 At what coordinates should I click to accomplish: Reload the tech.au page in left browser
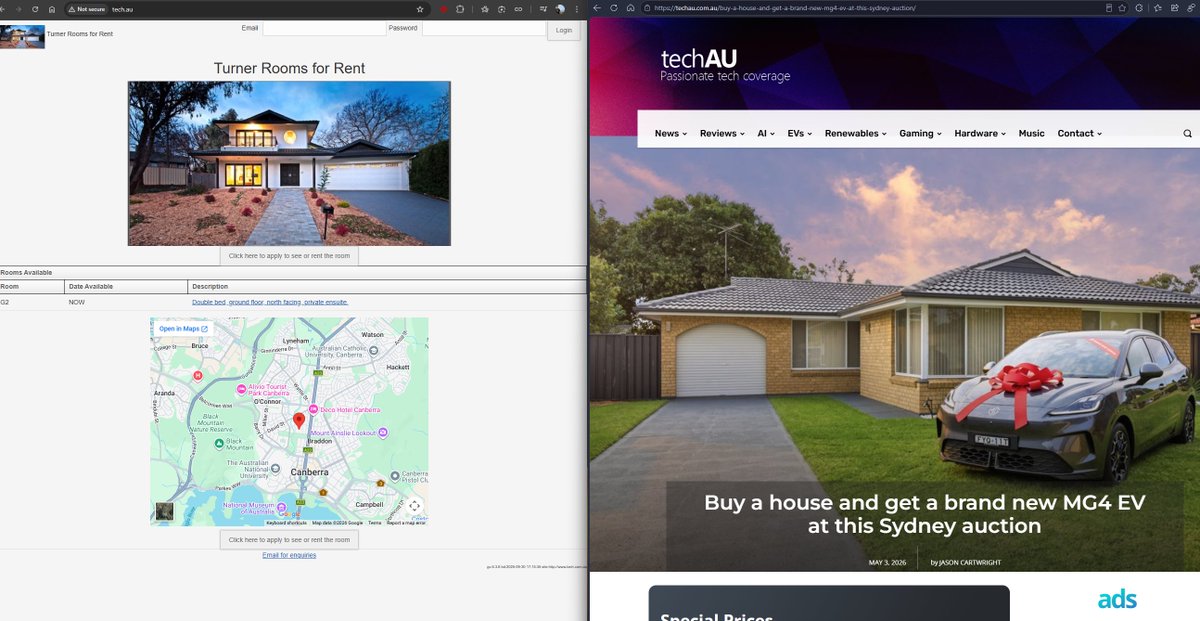[x=34, y=8]
